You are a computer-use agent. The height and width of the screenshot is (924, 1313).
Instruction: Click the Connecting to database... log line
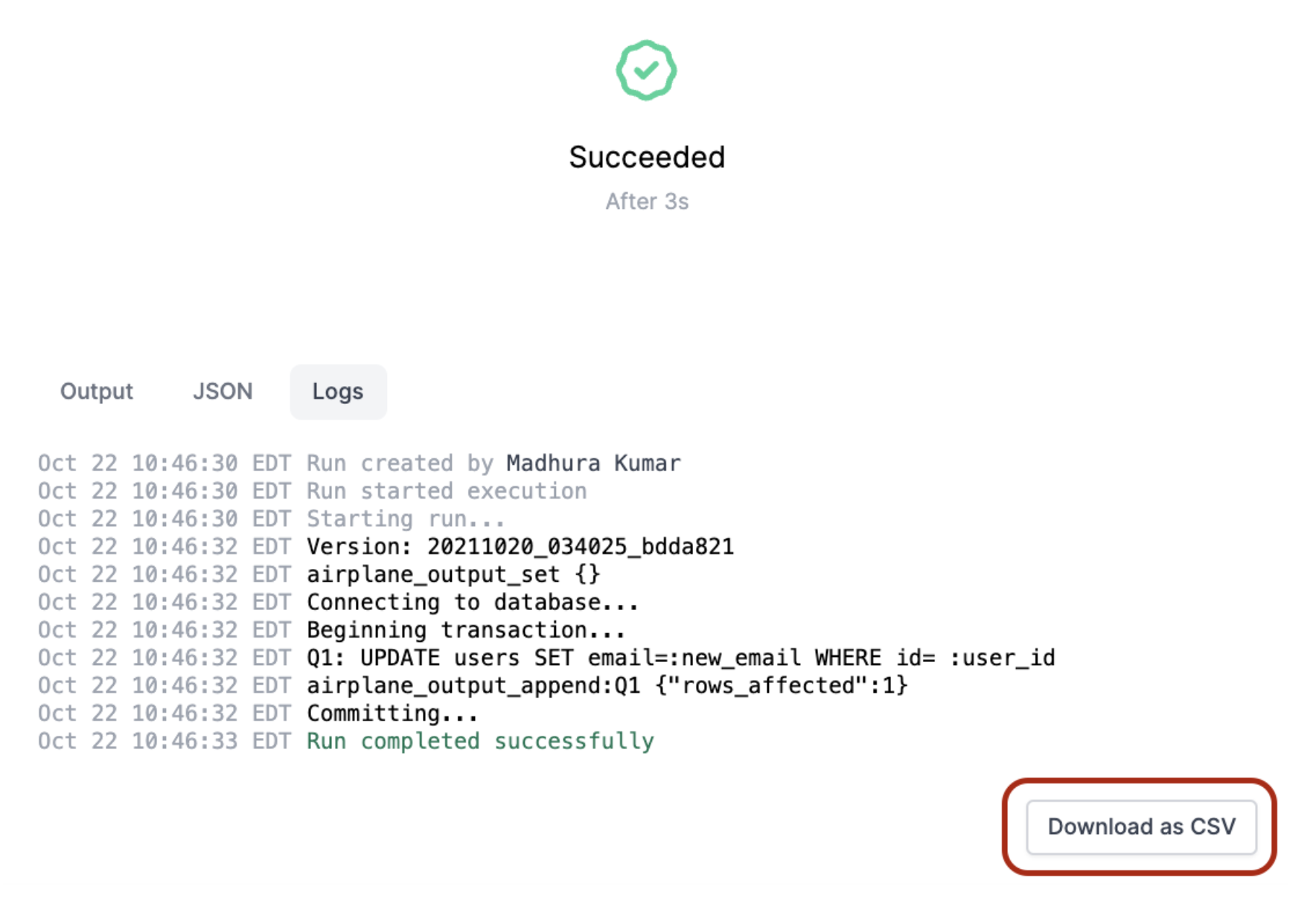[x=339, y=602]
